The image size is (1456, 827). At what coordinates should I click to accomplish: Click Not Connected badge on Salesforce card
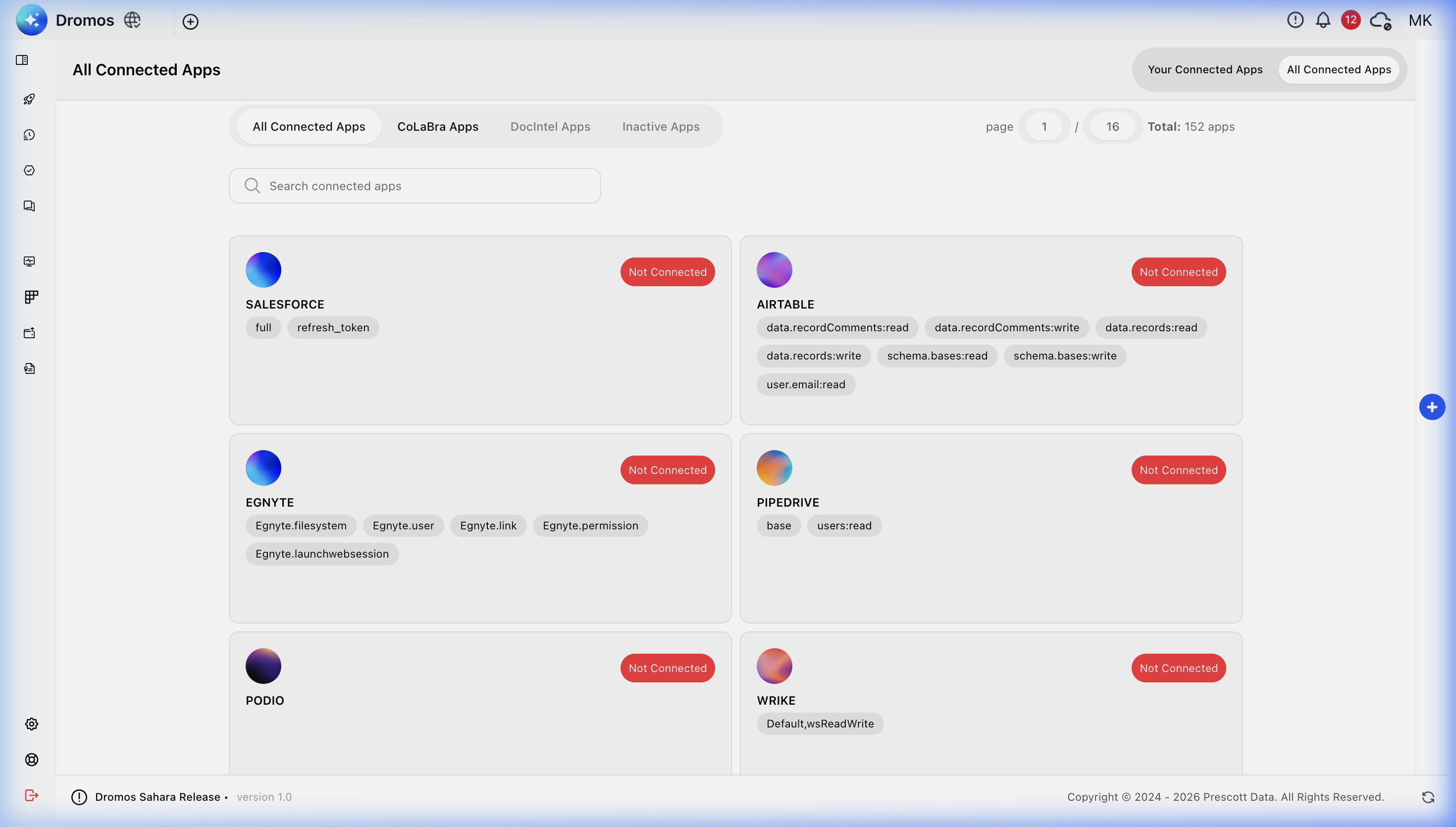(x=667, y=271)
